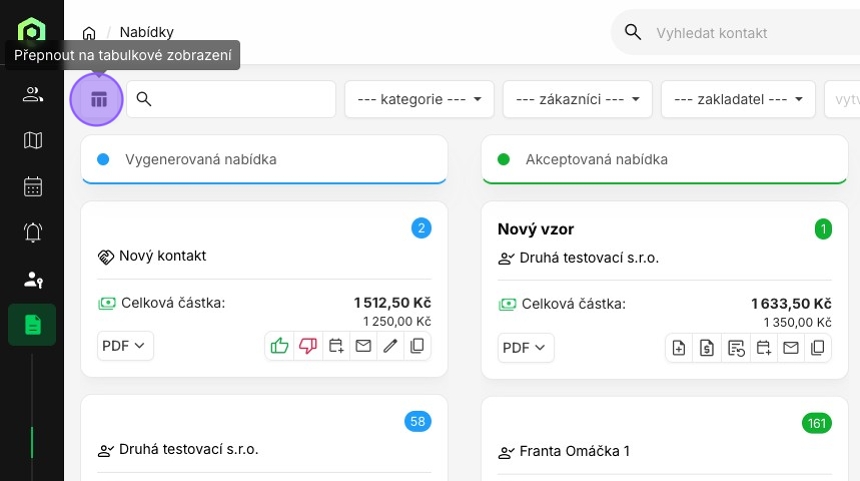Open the active documents item in the sidebar
This screenshot has height=481, width=860.
coord(33,325)
